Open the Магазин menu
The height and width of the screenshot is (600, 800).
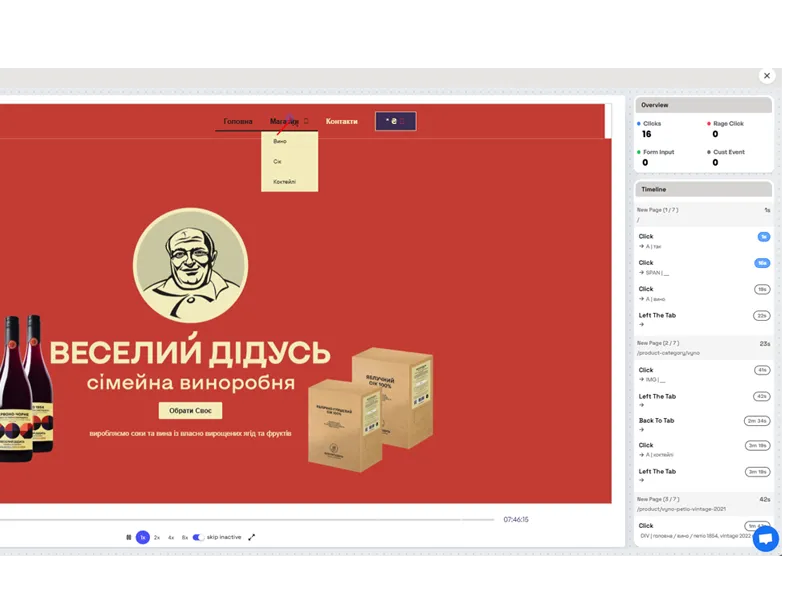pos(284,121)
